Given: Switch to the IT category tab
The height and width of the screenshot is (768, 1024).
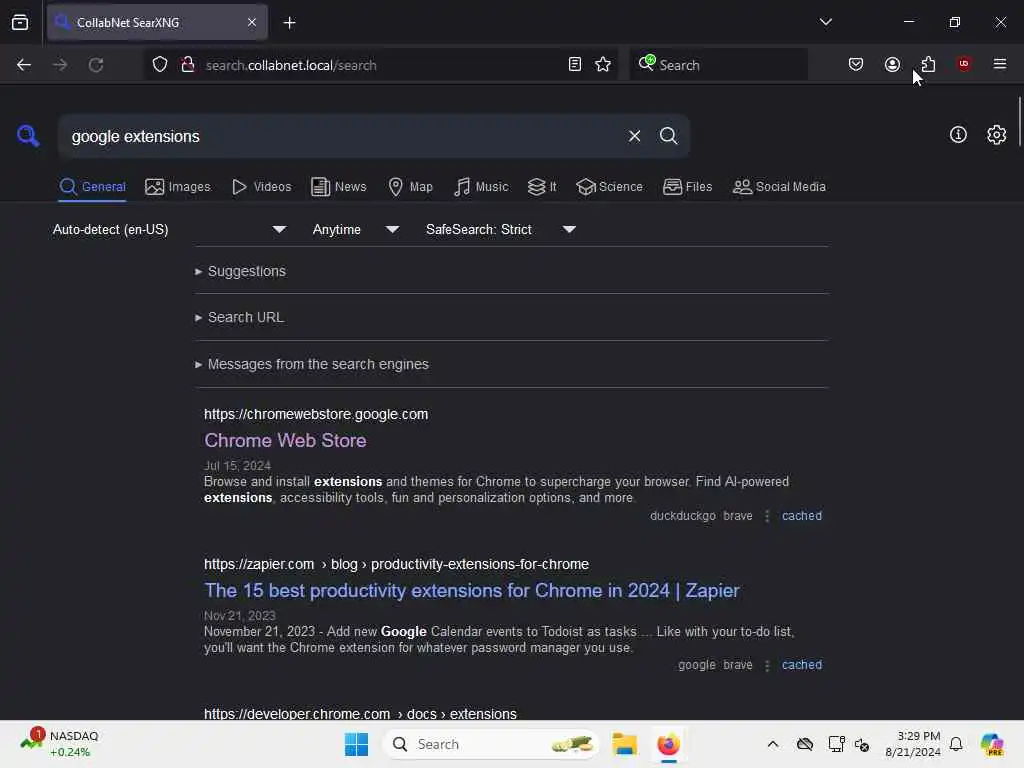Looking at the screenshot, I should [542, 187].
